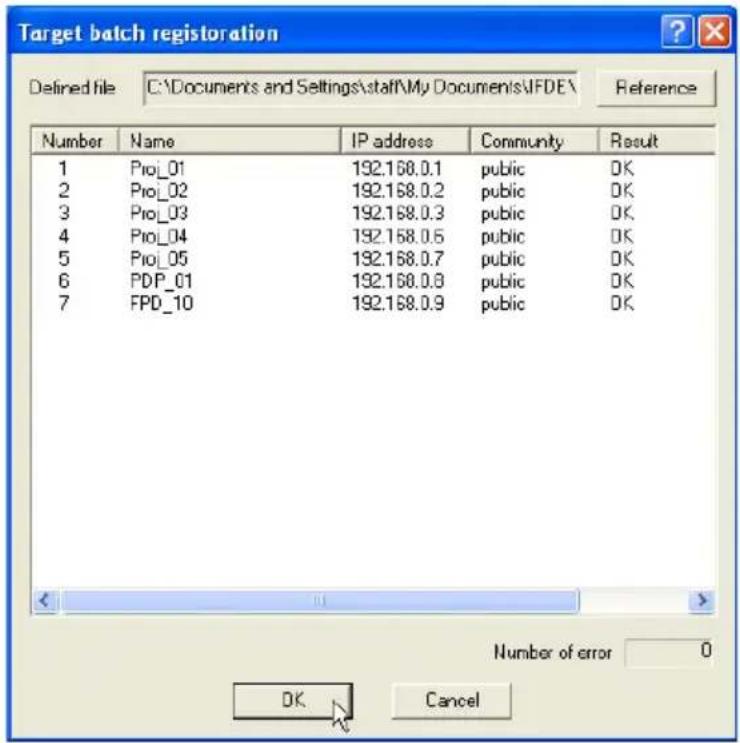Click IP address 192.168.0.6
The height and width of the screenshot is (743, 740).
(x=398, y=236)
